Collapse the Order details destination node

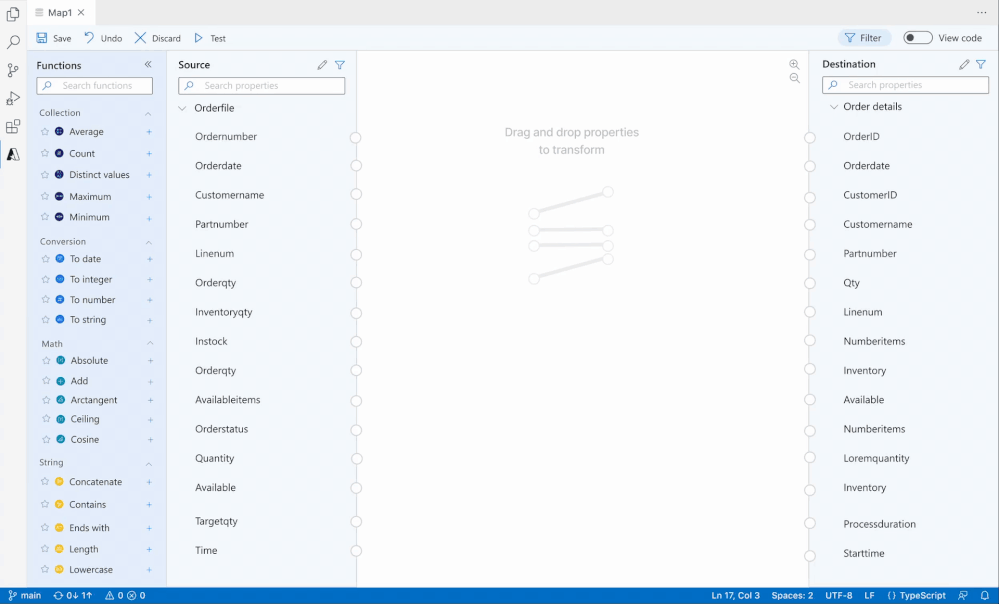pyautogui.click(x=833, y=107)
